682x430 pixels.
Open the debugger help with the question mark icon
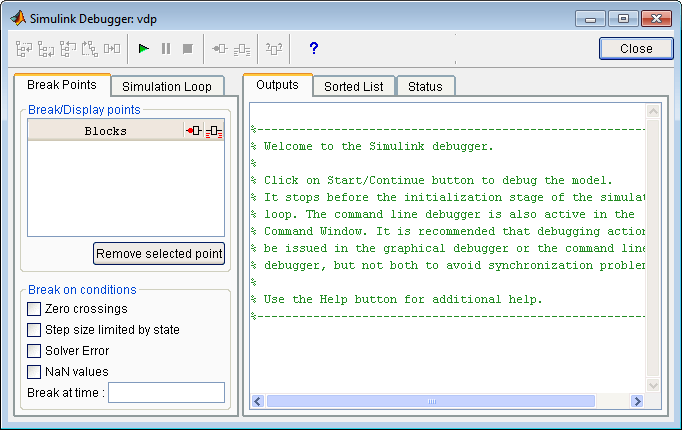(314, 48)
